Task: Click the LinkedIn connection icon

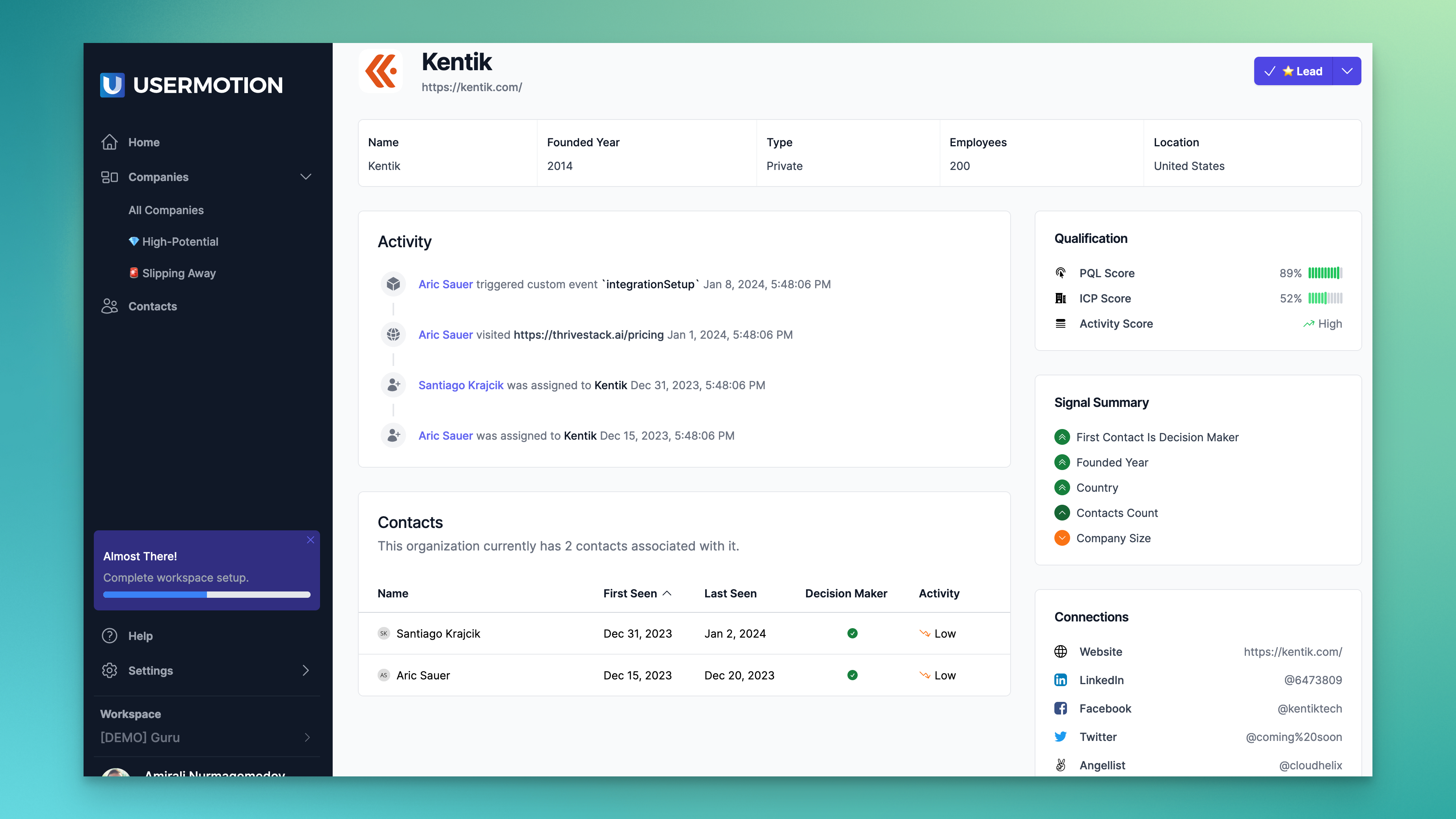Action: 1060,680
